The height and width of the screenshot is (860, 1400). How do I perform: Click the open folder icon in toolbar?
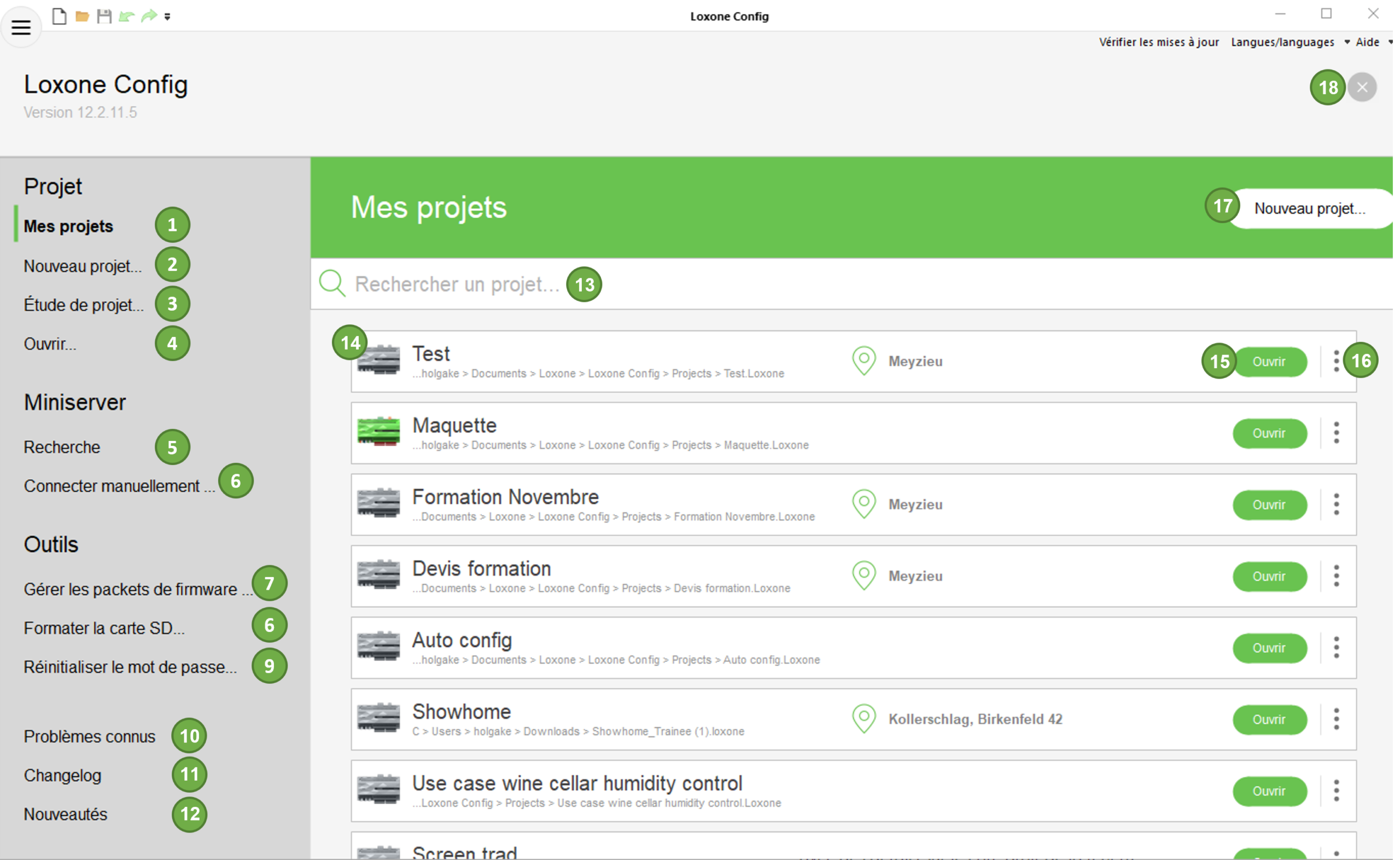click(x=82, y=16)
